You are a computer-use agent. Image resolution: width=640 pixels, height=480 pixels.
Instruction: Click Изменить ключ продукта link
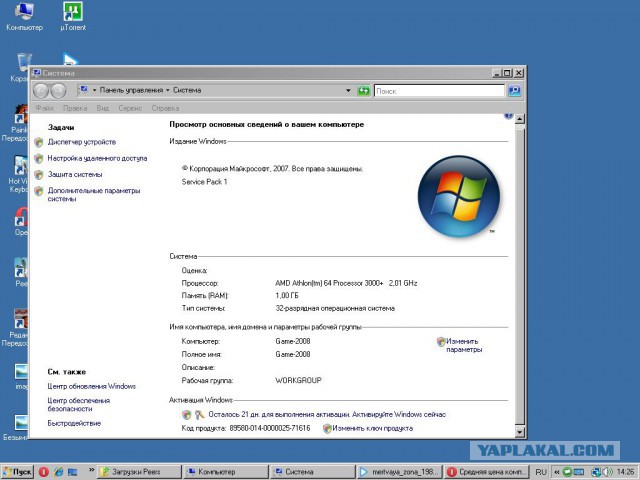372,429
